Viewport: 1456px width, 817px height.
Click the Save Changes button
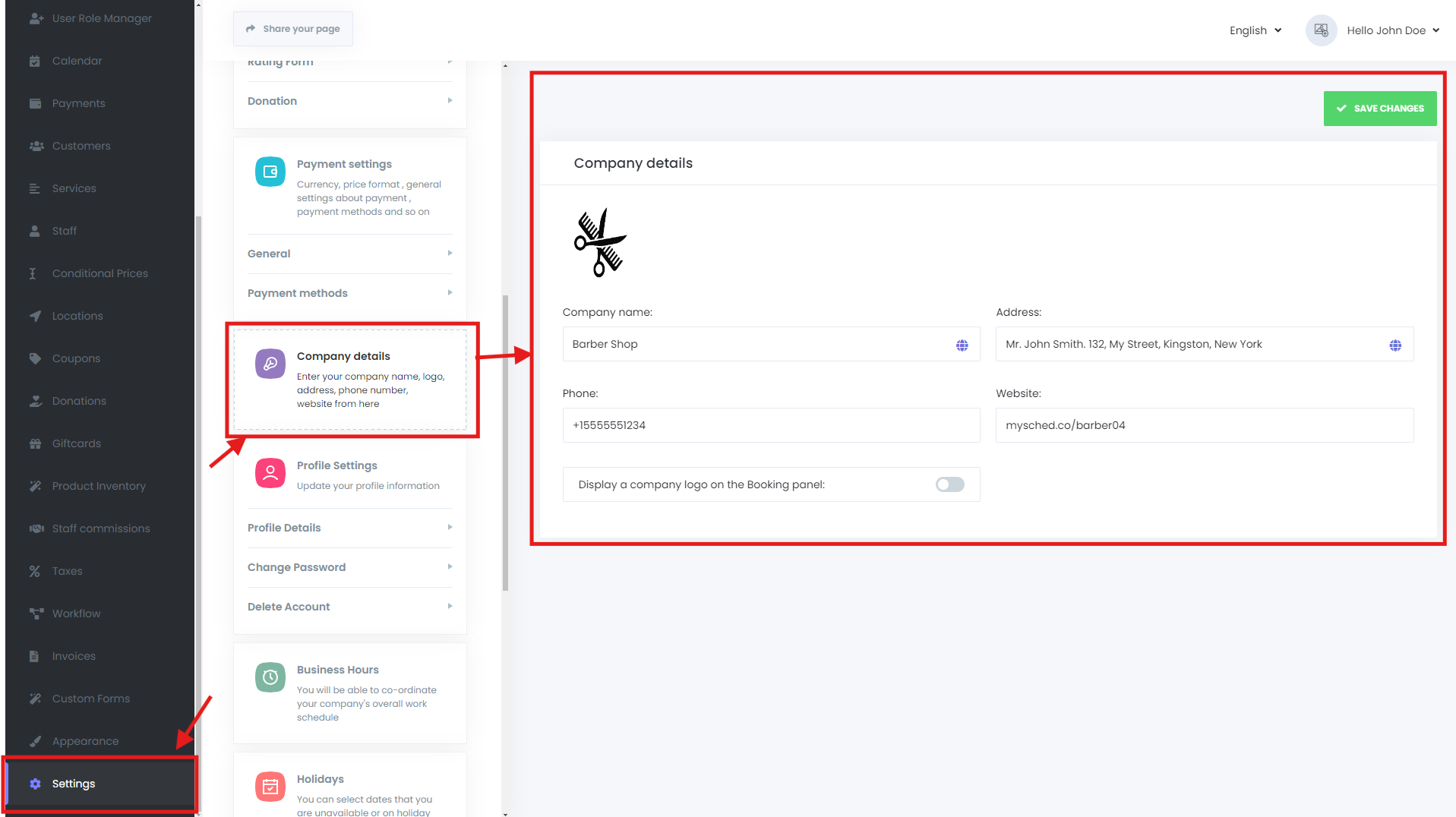coord(1379,109)
